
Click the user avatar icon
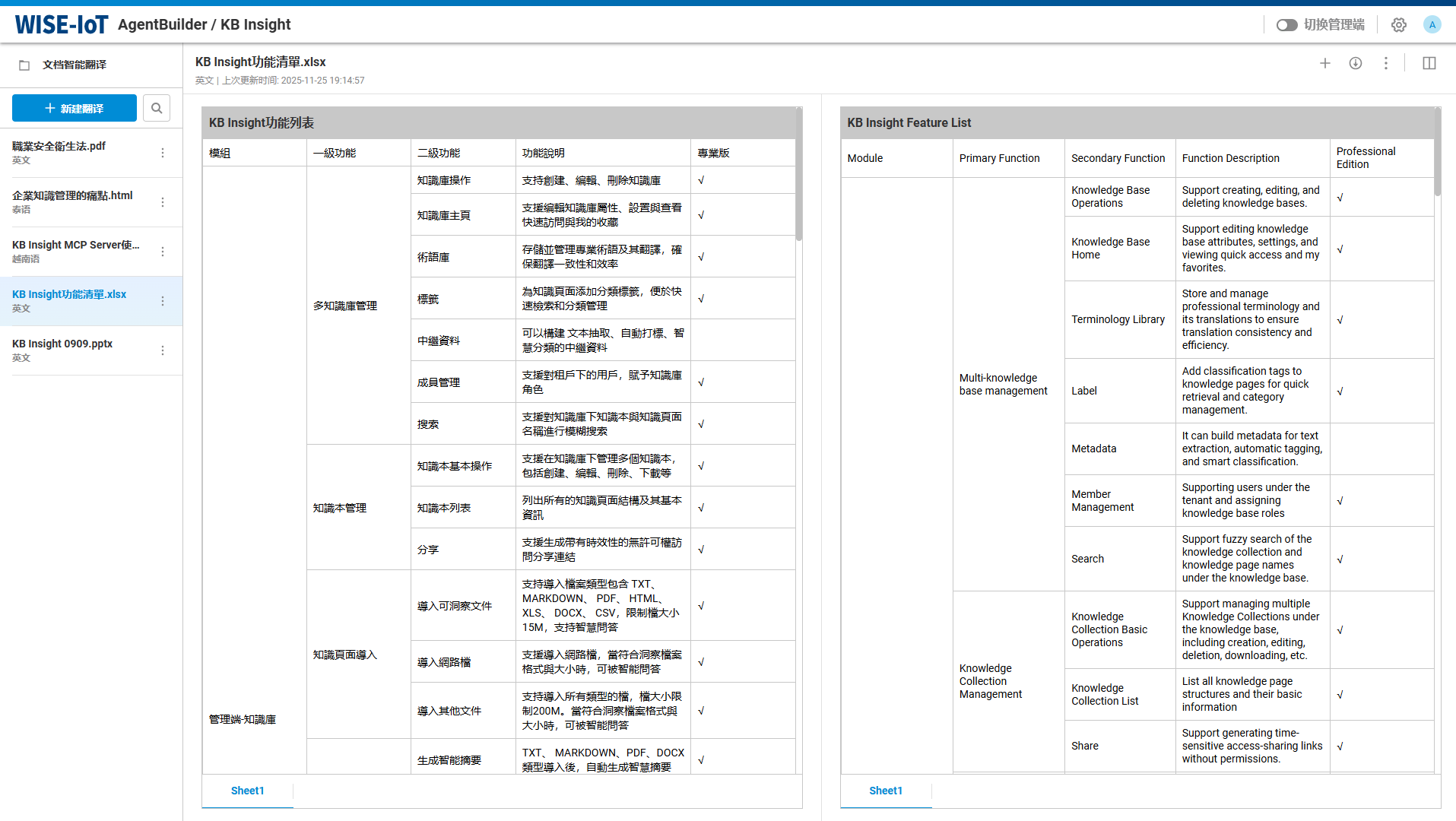(x=1432, y=25)
